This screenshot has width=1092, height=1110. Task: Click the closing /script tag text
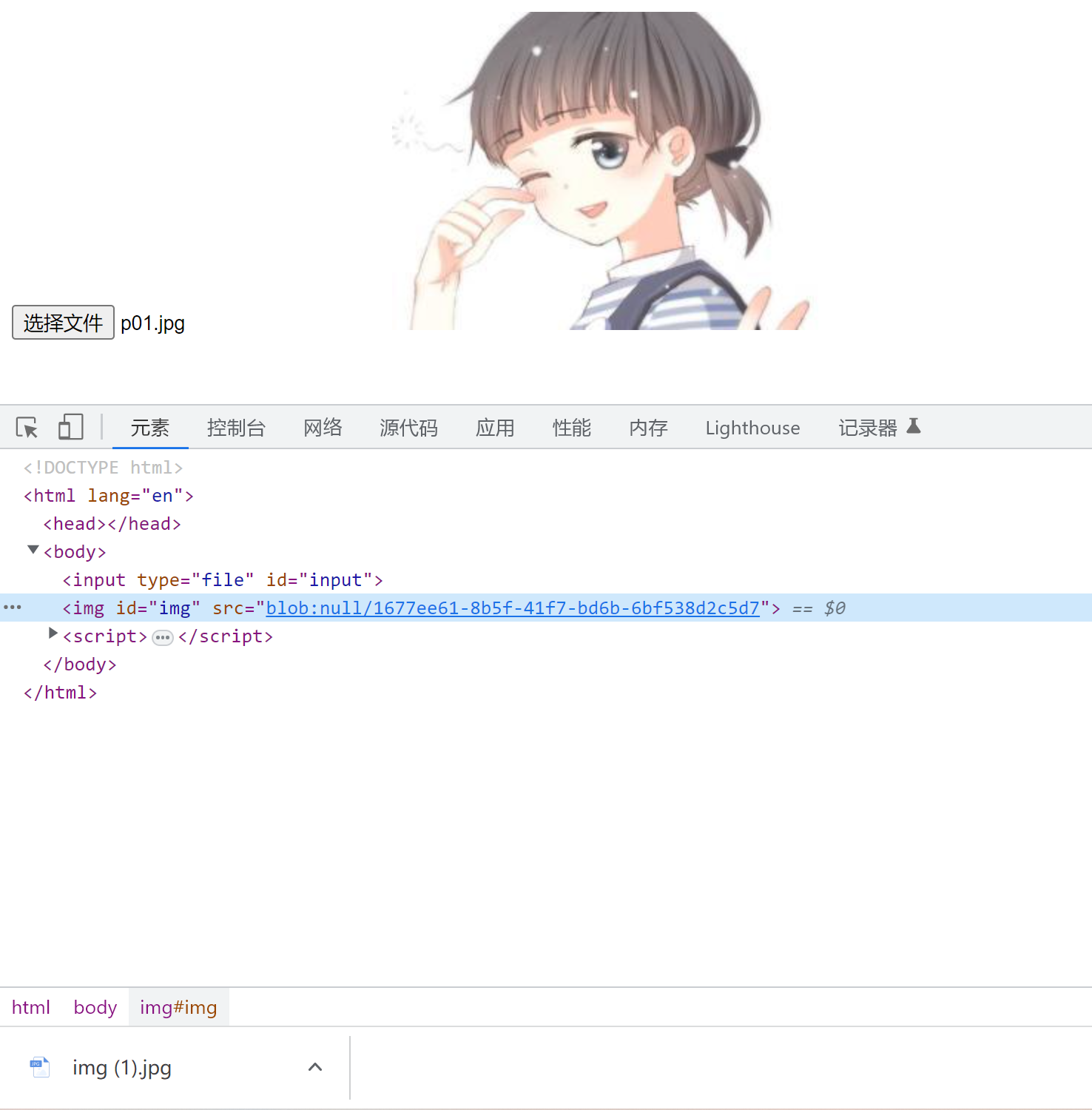coord(226,636)
